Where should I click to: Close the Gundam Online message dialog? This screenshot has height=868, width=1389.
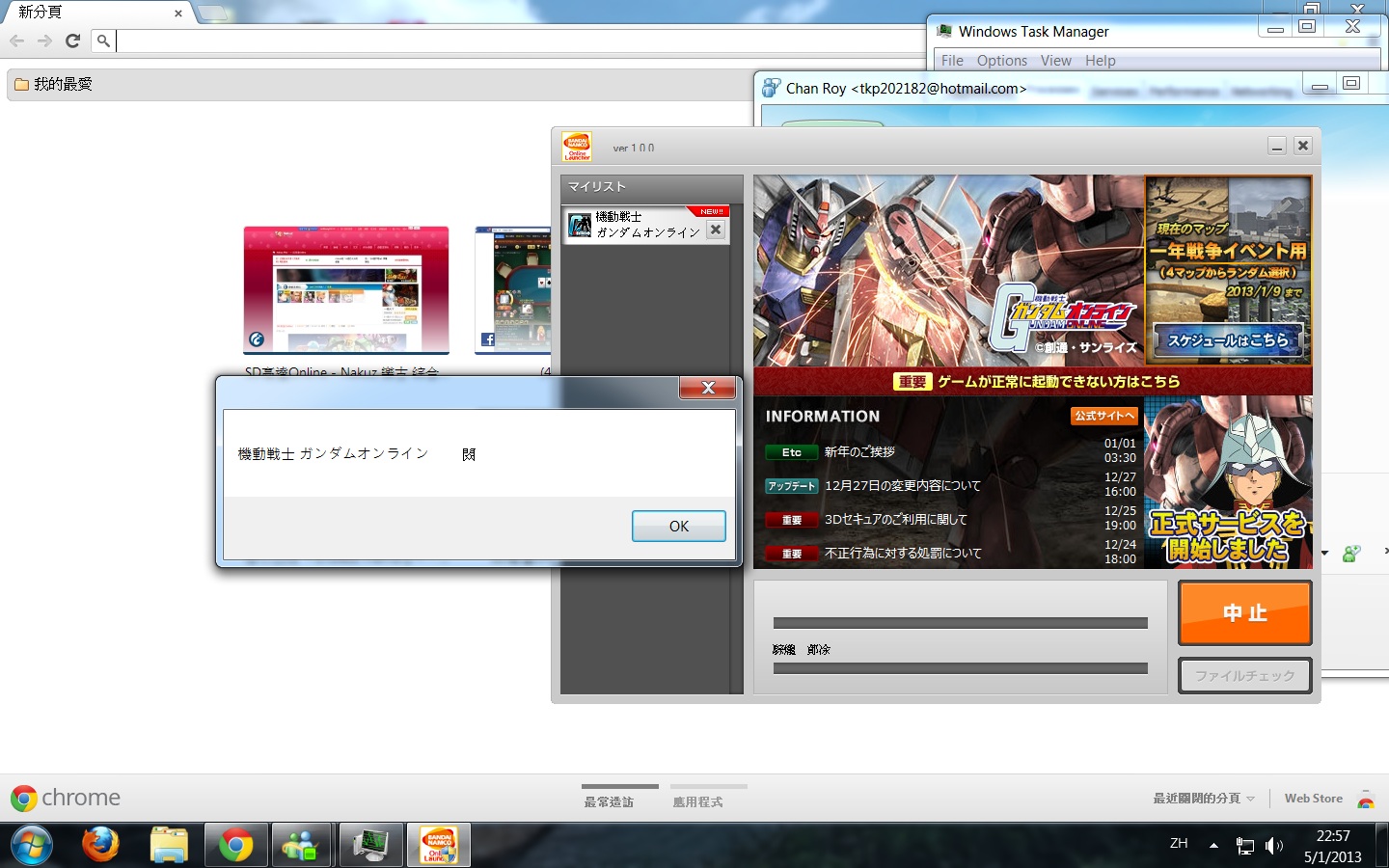coord(708,388)
